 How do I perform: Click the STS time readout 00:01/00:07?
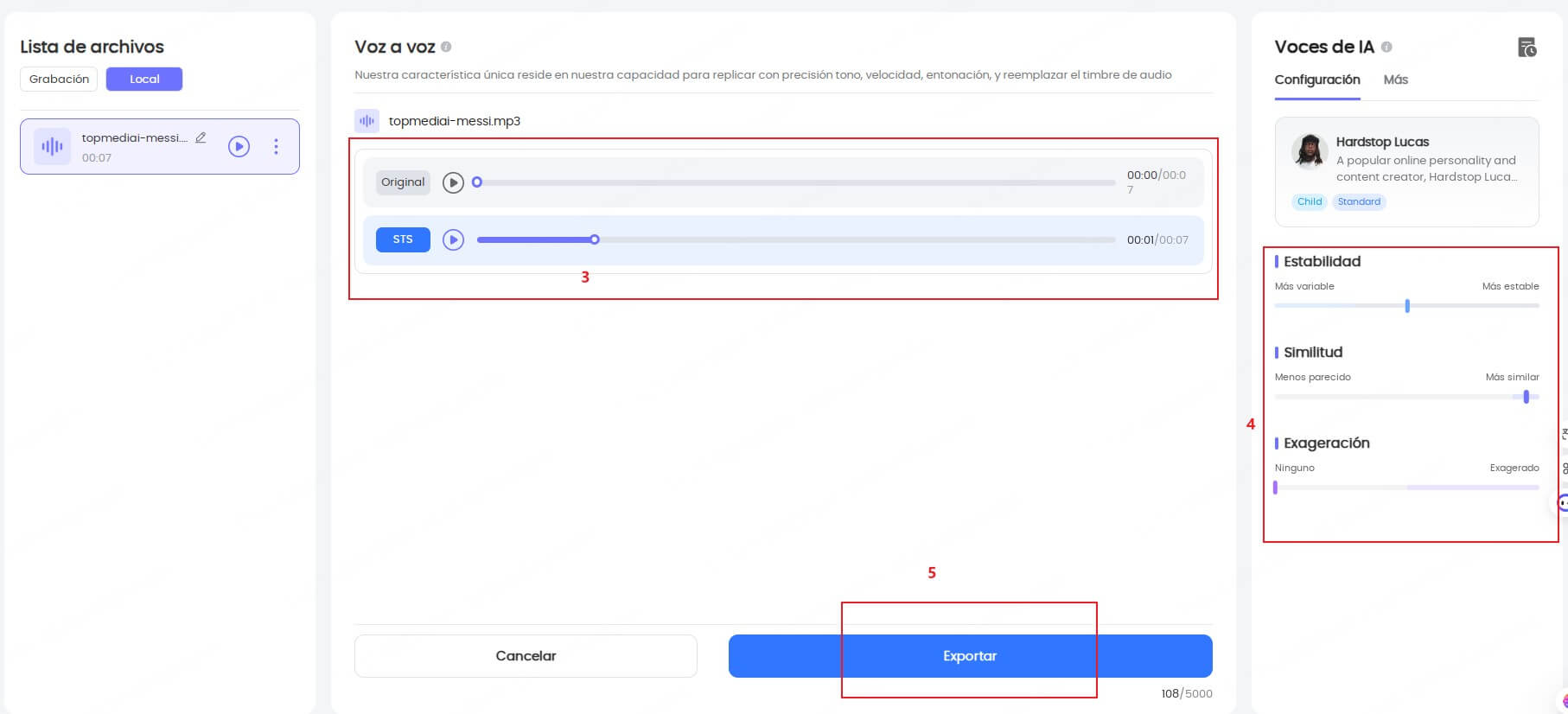click(1157, 240)
